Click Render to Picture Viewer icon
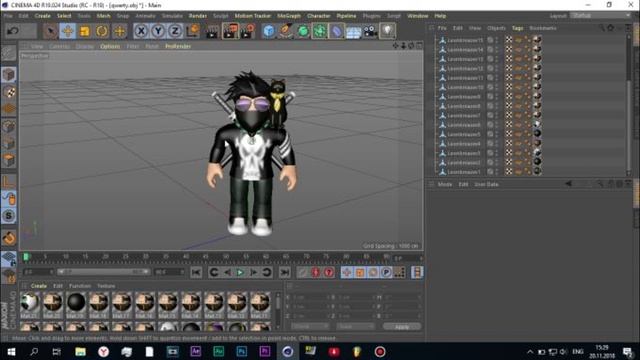 (230, 31)
